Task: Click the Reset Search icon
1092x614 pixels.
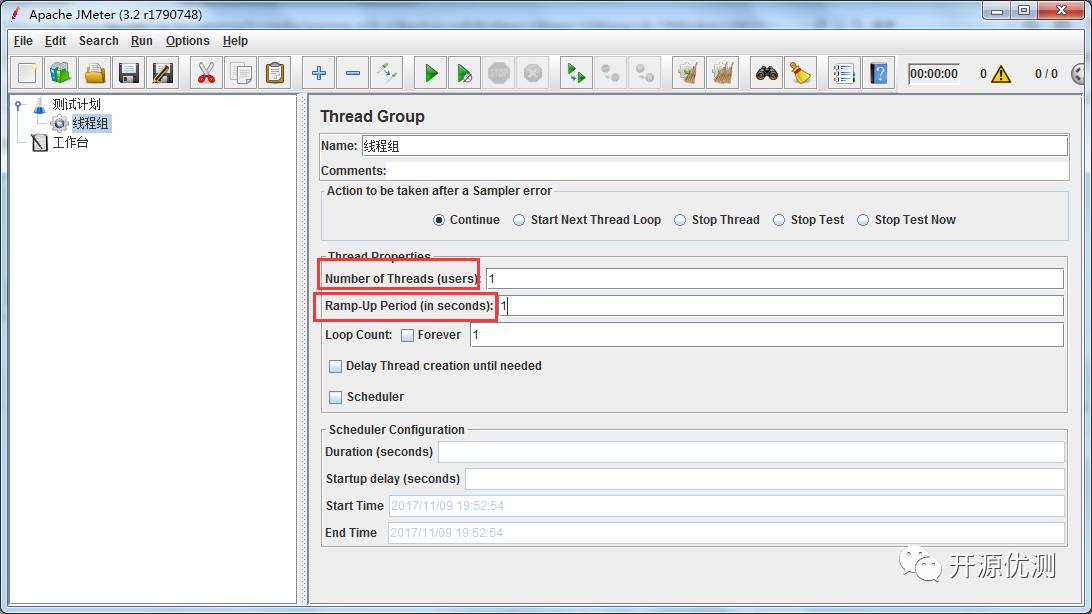Action: click(x=800, y=73)
